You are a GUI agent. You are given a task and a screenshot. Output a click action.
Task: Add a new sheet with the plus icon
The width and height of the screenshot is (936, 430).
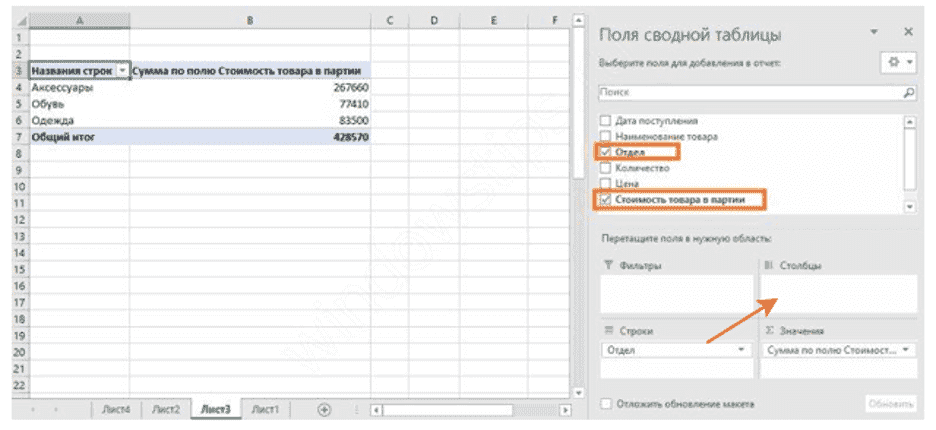[324, 409]
